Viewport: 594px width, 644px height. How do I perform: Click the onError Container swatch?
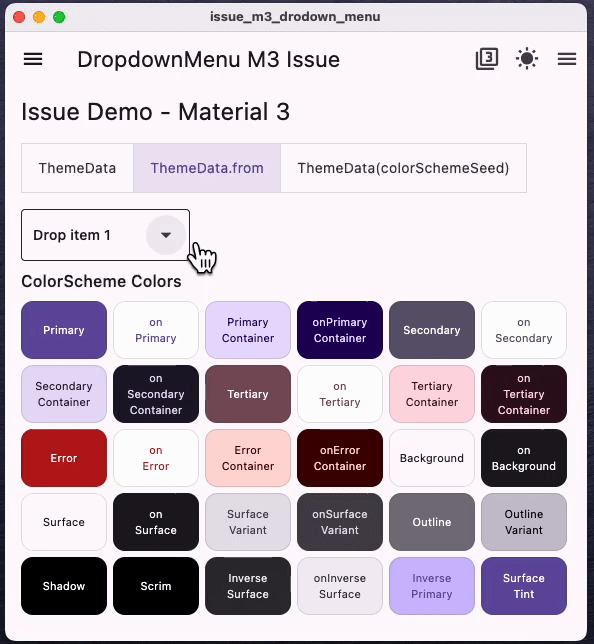(x=340, y=458)
